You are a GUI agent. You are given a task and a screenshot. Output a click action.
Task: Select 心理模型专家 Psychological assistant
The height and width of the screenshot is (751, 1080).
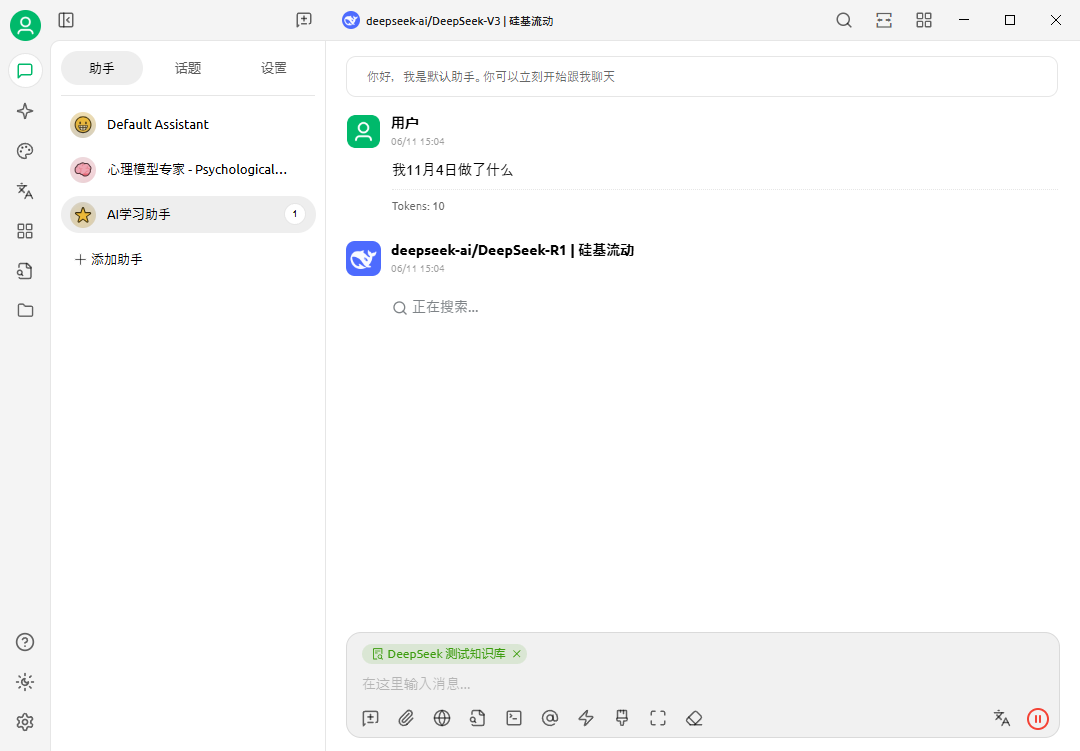coord(188,169)
